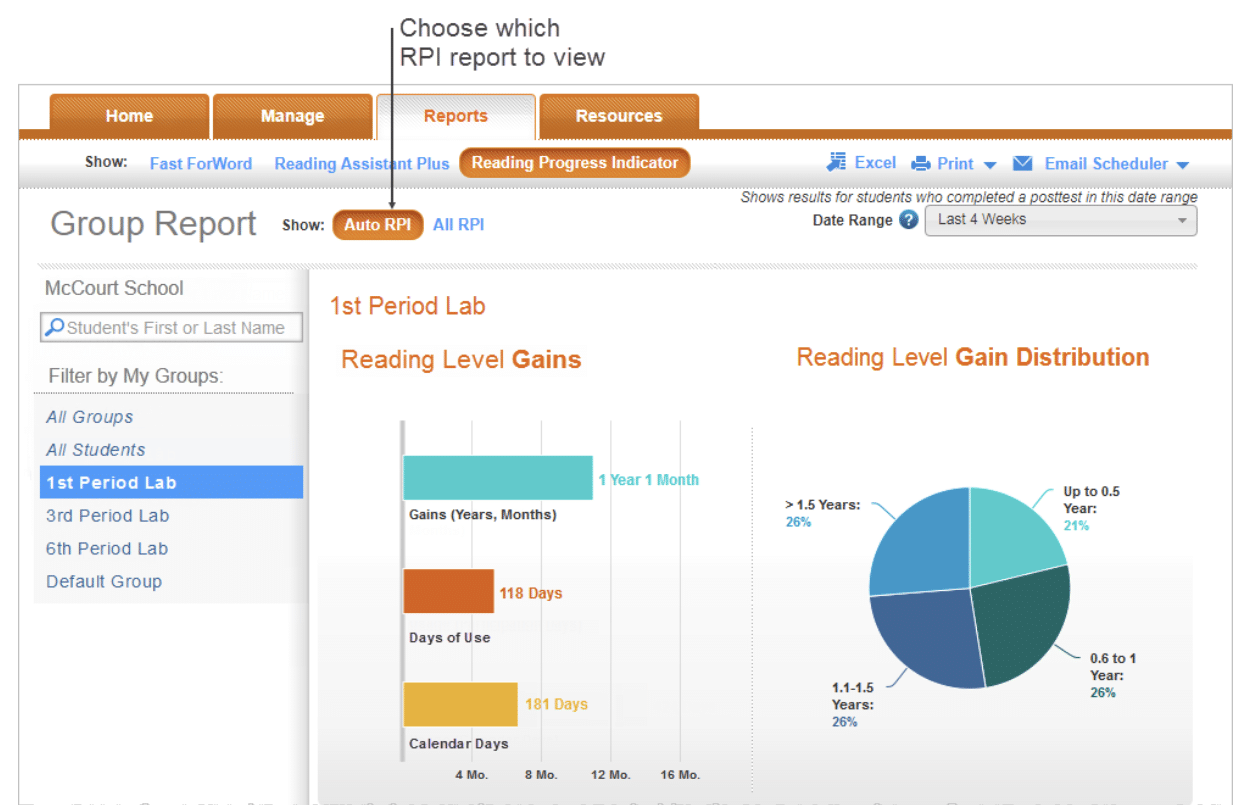Filter by All Students
The image size is (1254, 805).
point(96,450)
